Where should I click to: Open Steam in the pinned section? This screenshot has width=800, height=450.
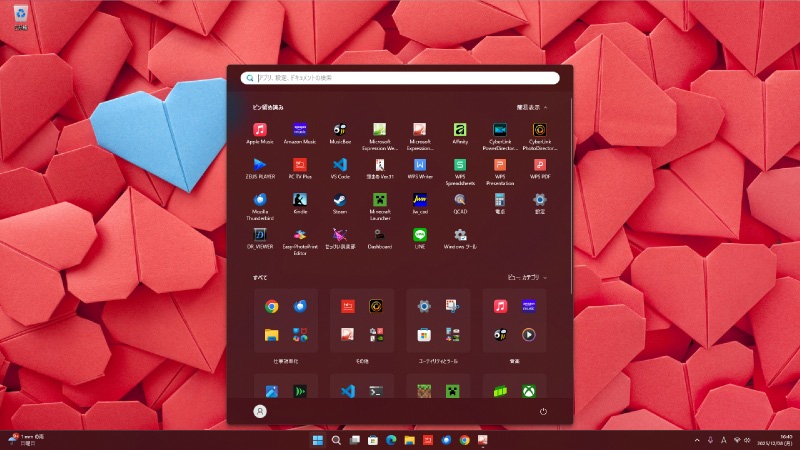pos(339,200)
